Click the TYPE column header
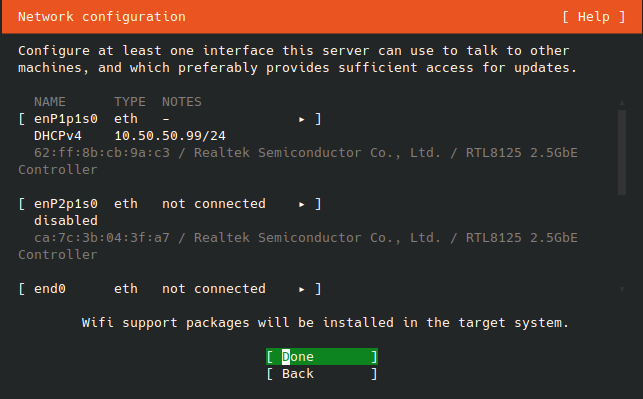The height and width of the screenshot is (399, 643). pos(130,102)
